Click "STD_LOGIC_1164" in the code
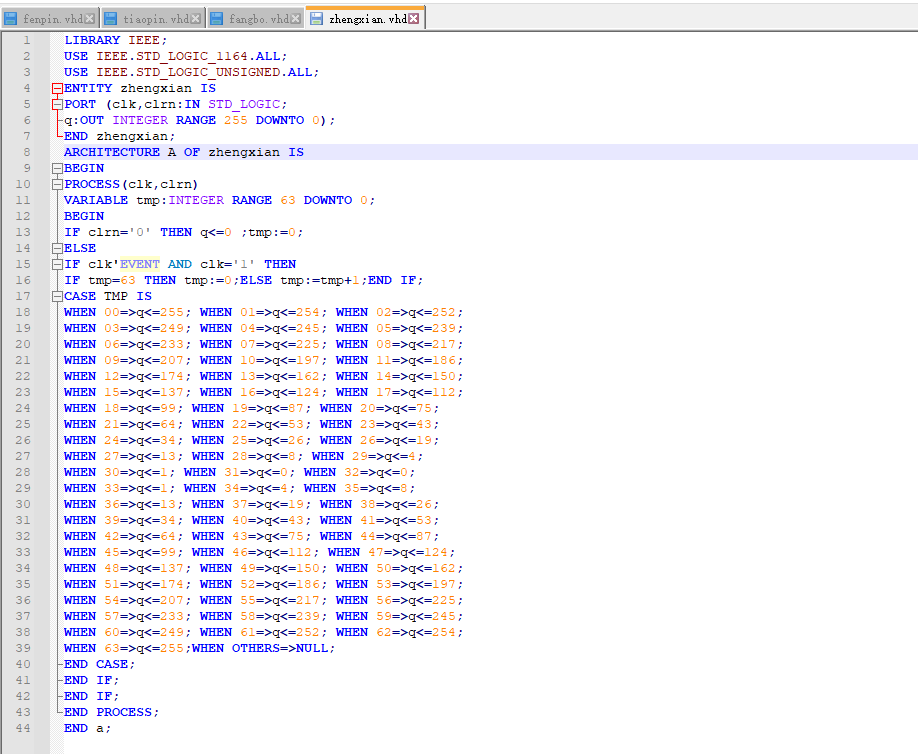 [192, 56]
